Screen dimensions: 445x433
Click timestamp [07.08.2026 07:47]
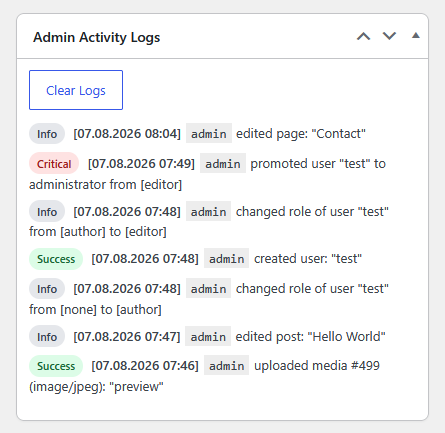point(127,336)
